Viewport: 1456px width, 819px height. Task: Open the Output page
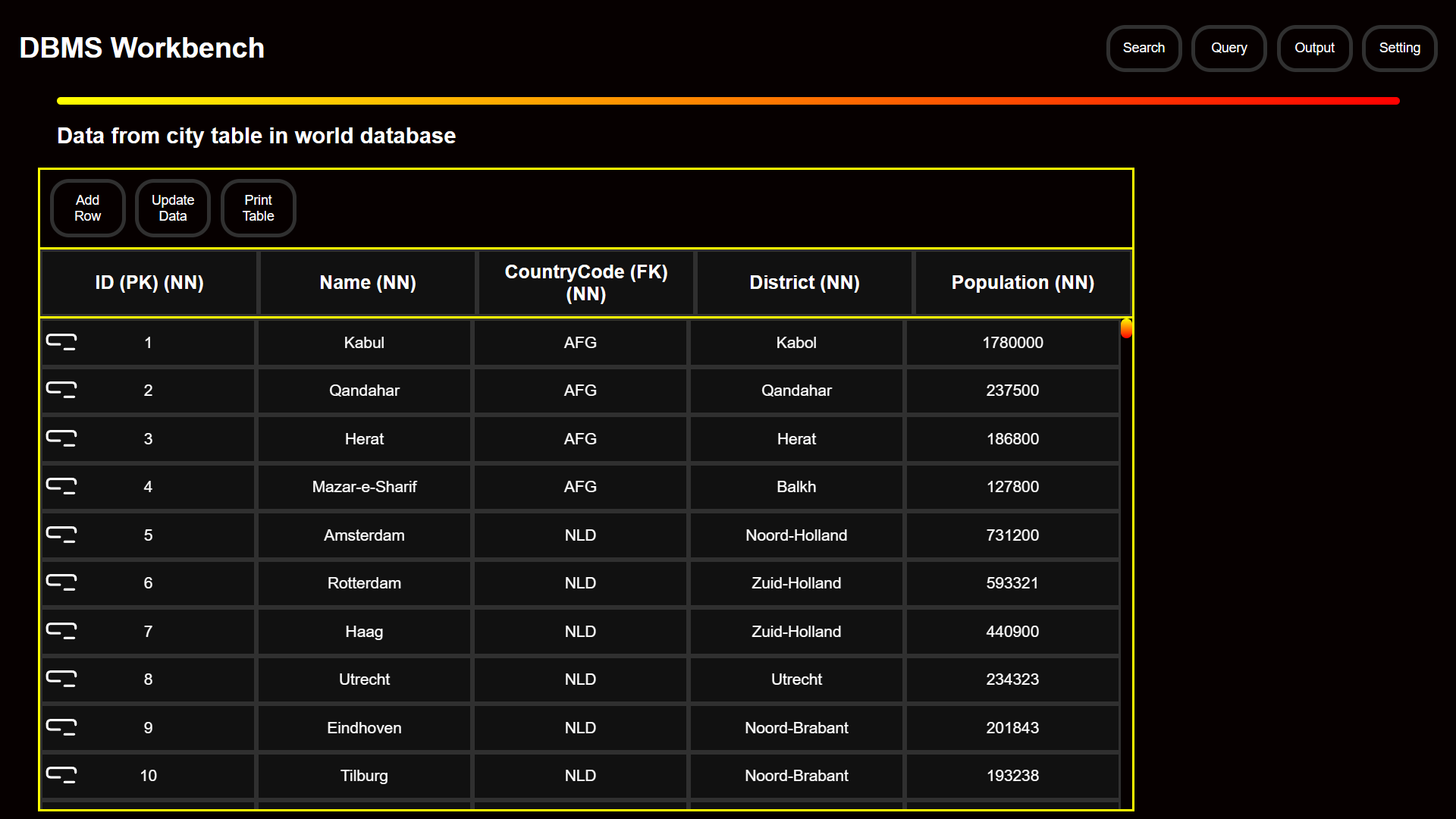point(1314,48)
